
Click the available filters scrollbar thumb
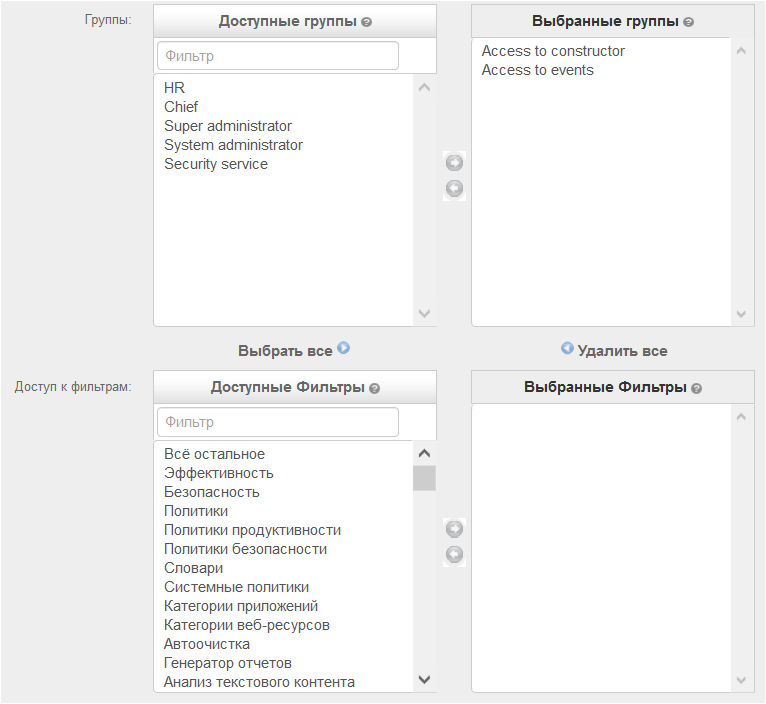pos(425,478)
